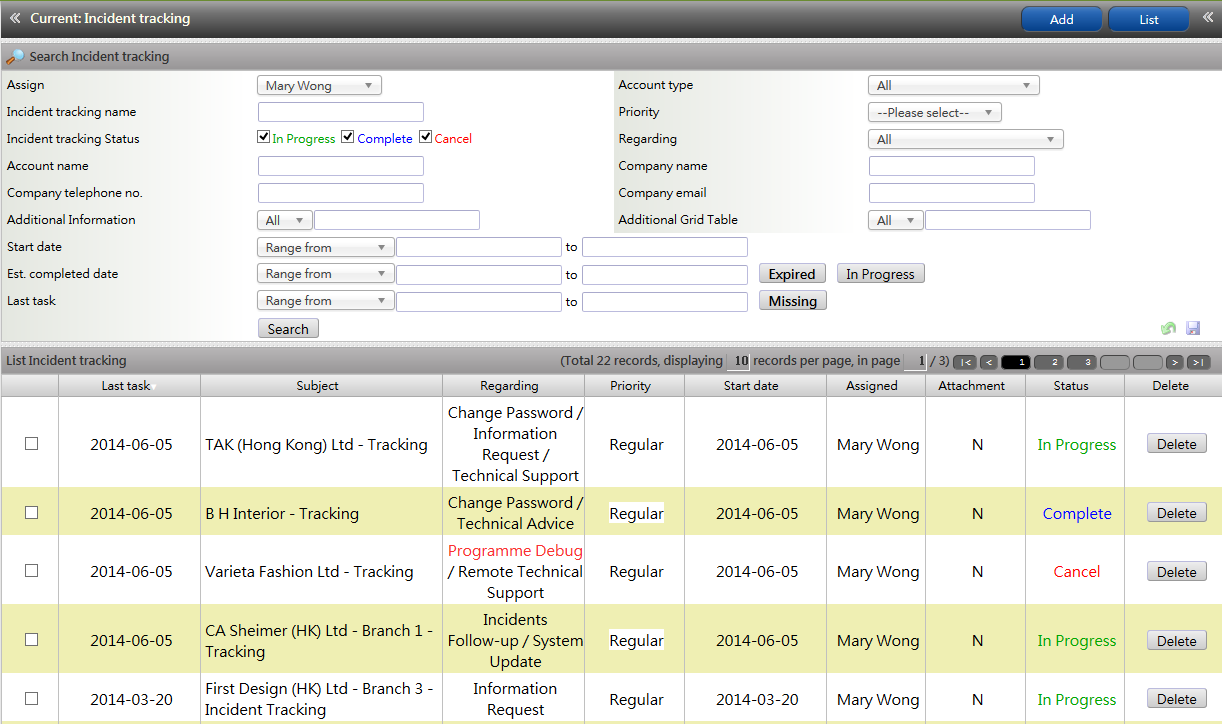The width and height of the screenshot is (1222, 724).
Task: Click the Add button
Action: 1061,19
